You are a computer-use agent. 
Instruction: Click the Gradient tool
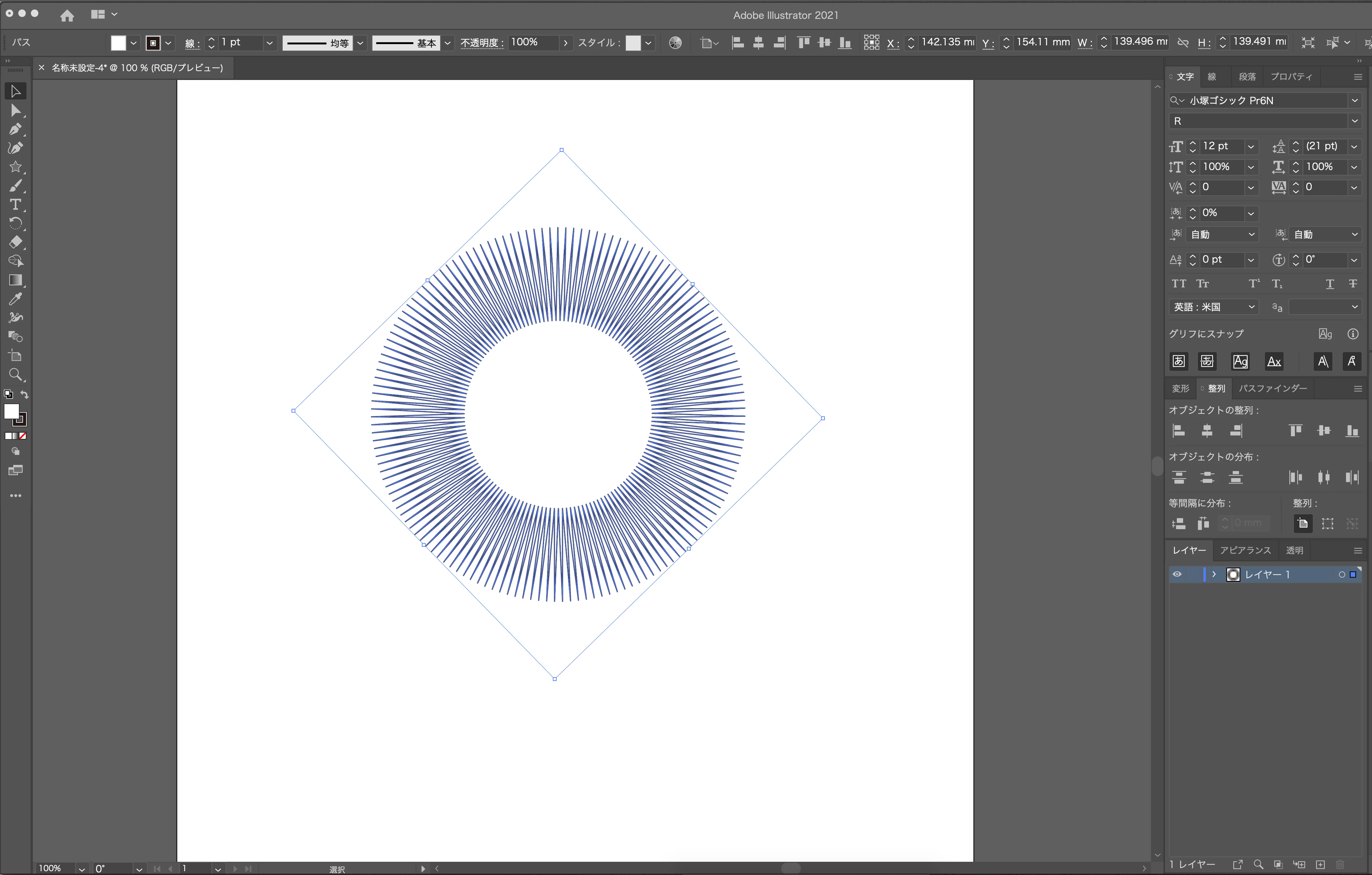15,280
